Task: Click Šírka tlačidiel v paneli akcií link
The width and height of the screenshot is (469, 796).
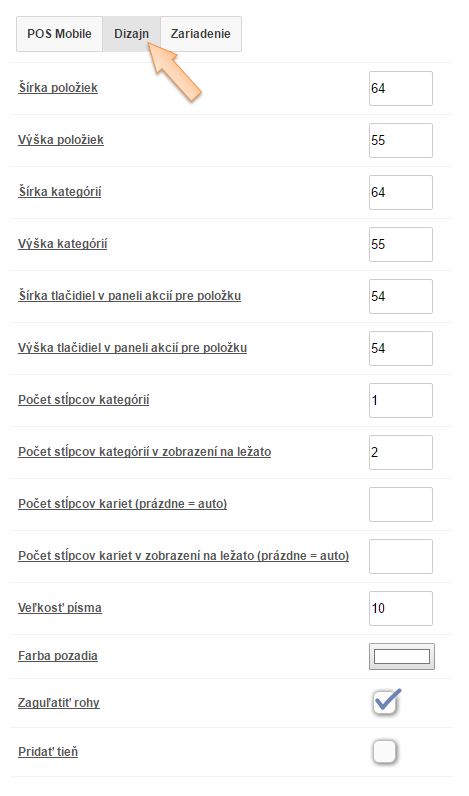Action: (129, 296)
